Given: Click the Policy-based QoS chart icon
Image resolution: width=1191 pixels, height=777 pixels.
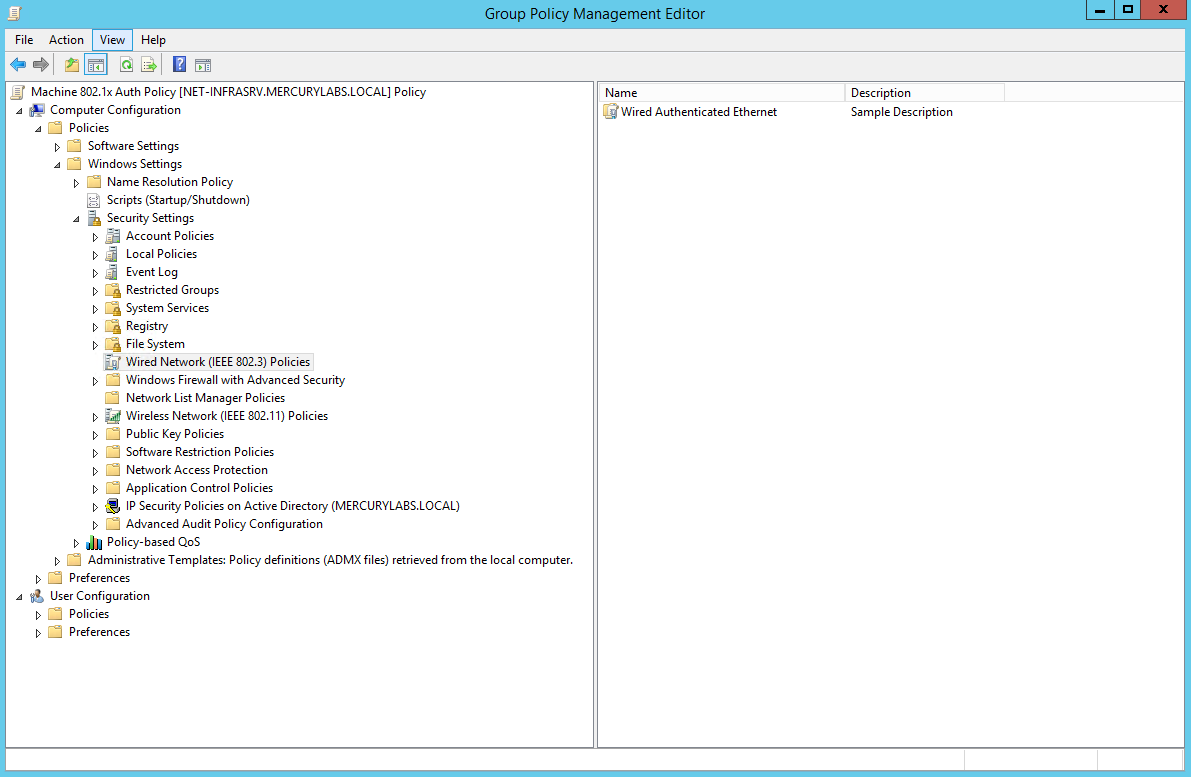Looking at the screenshot, I should click(x=93, y=542).
